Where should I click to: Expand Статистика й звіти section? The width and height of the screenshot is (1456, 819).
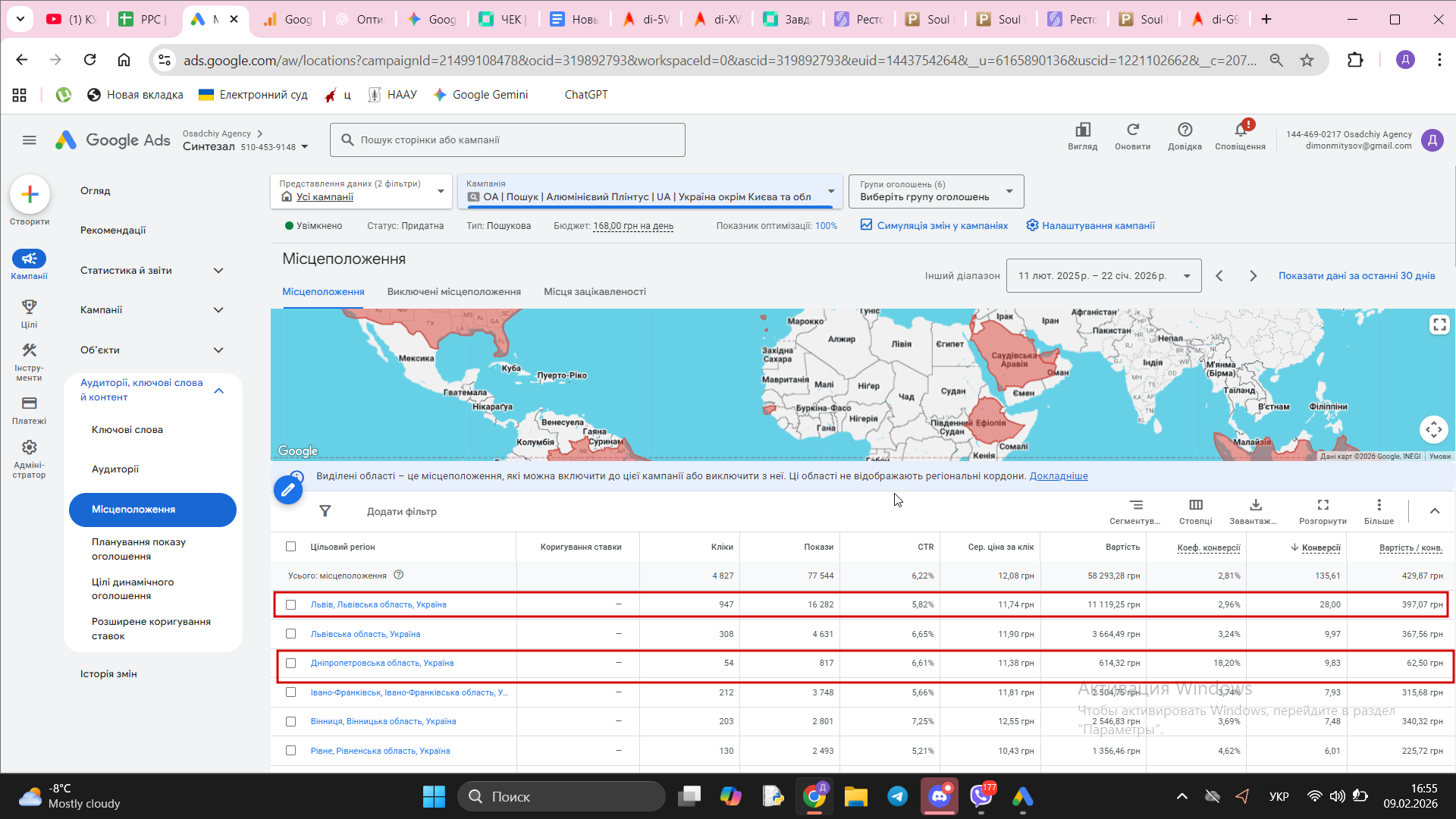tap(152, 271)
